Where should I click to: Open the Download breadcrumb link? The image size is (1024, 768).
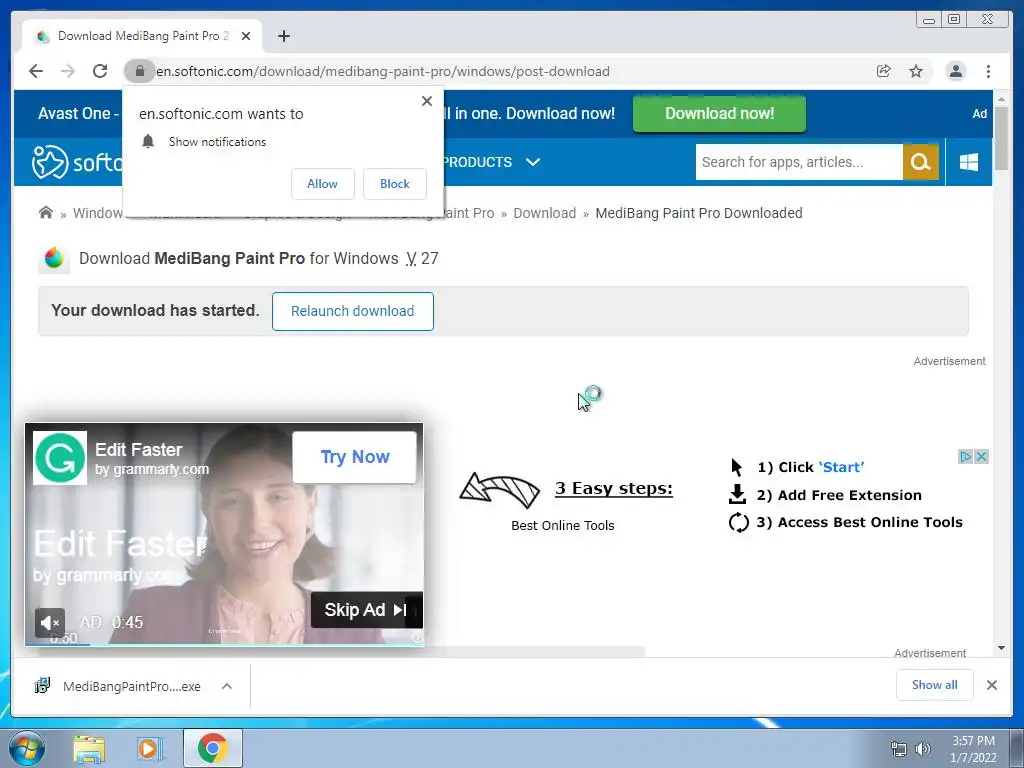tap(545, 213)
